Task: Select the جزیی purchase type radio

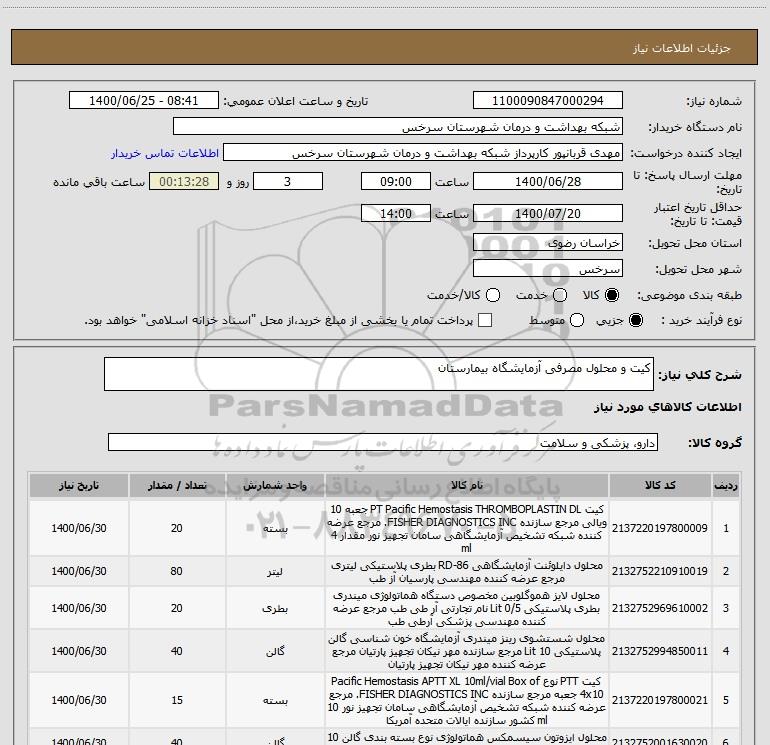Action: [635, 320]
